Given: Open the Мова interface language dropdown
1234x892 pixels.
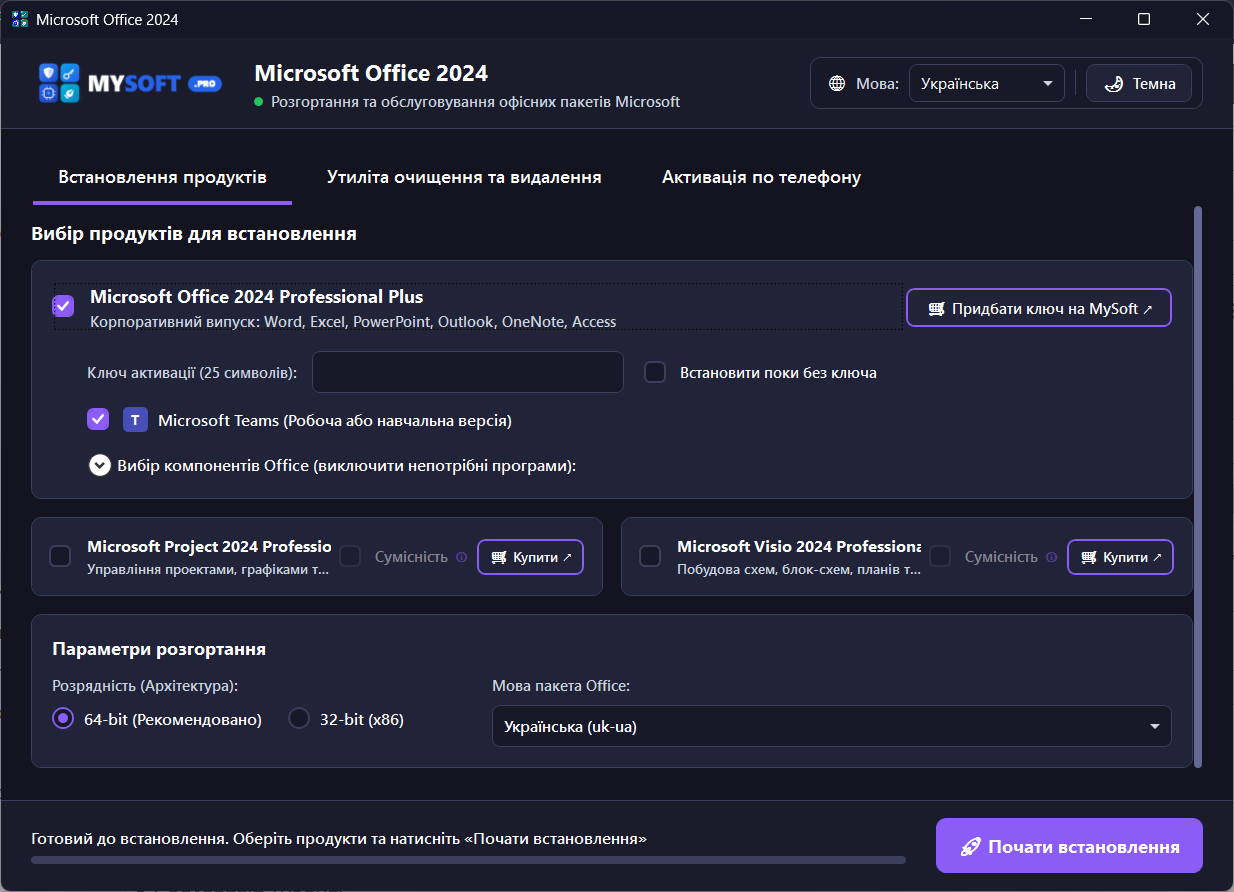Looking at the screenshot, I should tap(987, 84).
